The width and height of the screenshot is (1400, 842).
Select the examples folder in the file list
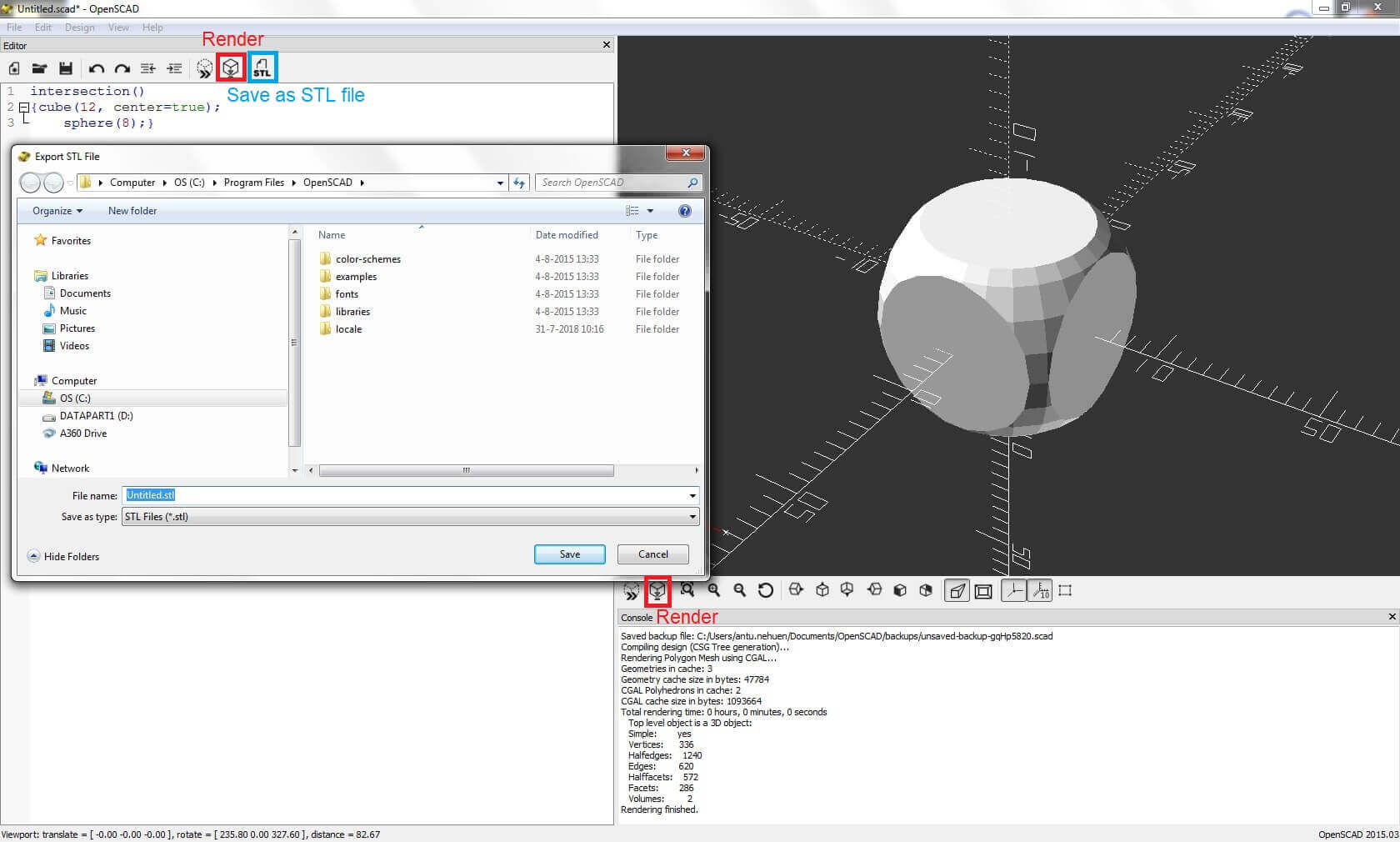[x=356, y=276]
